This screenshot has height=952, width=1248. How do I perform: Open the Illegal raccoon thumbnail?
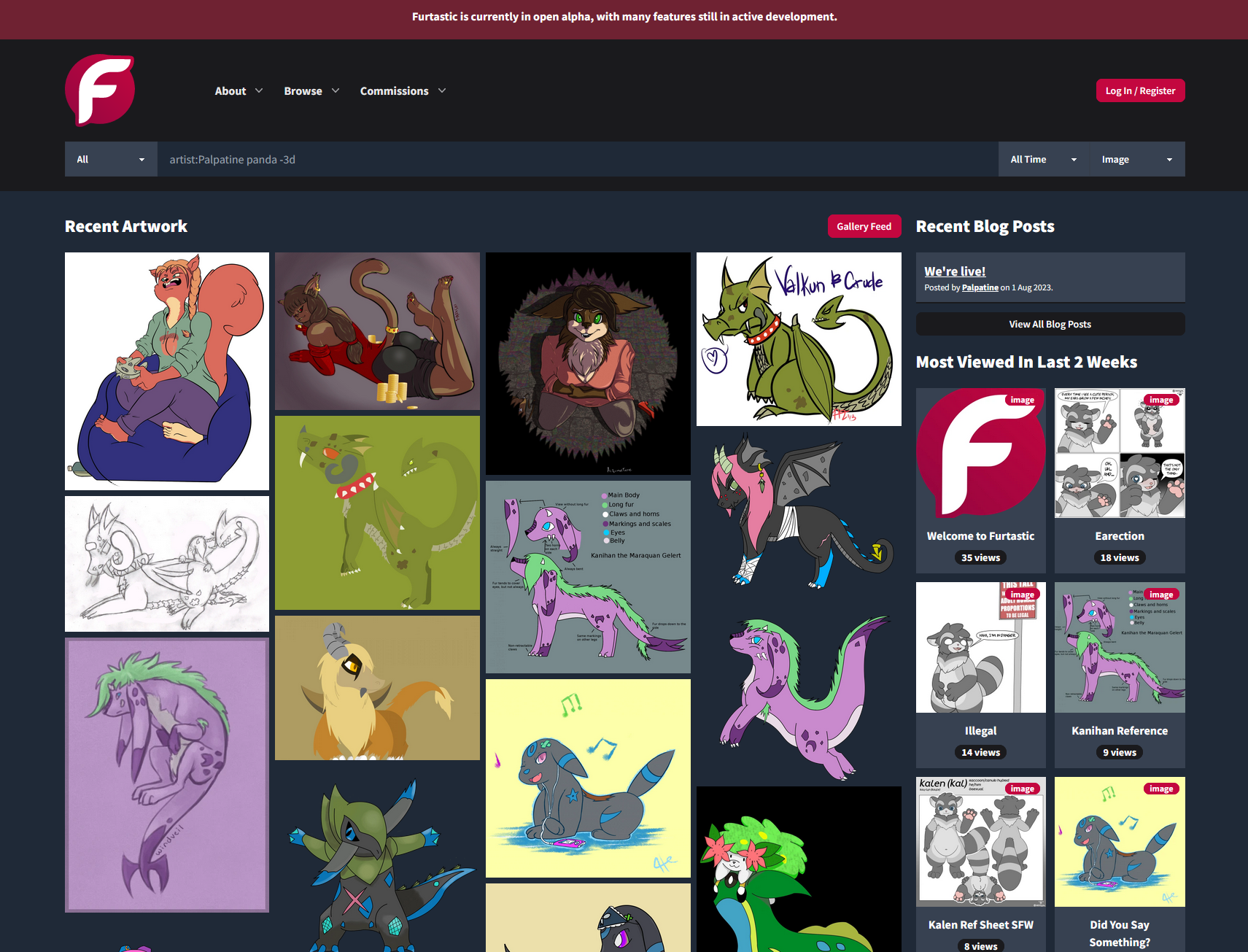click(x=981, y=647)
